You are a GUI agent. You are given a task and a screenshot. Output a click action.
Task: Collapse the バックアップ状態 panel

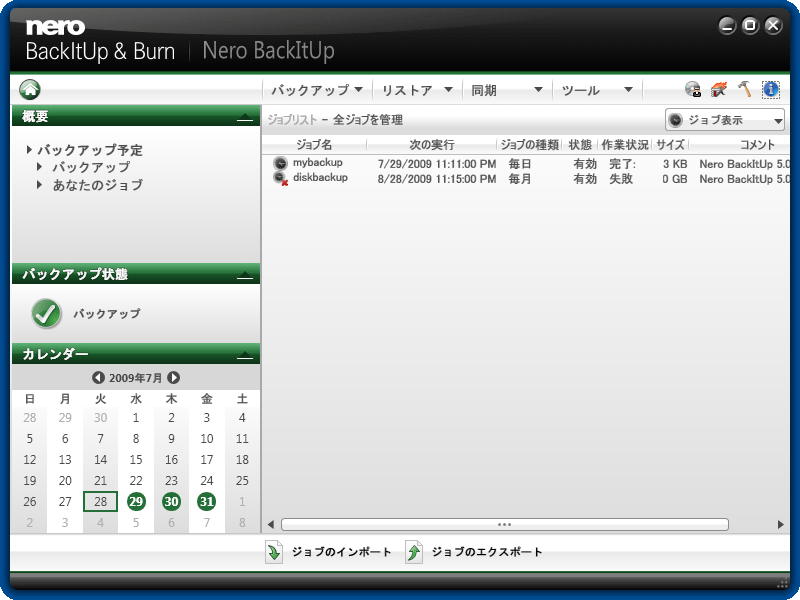(x=245, y=275)
